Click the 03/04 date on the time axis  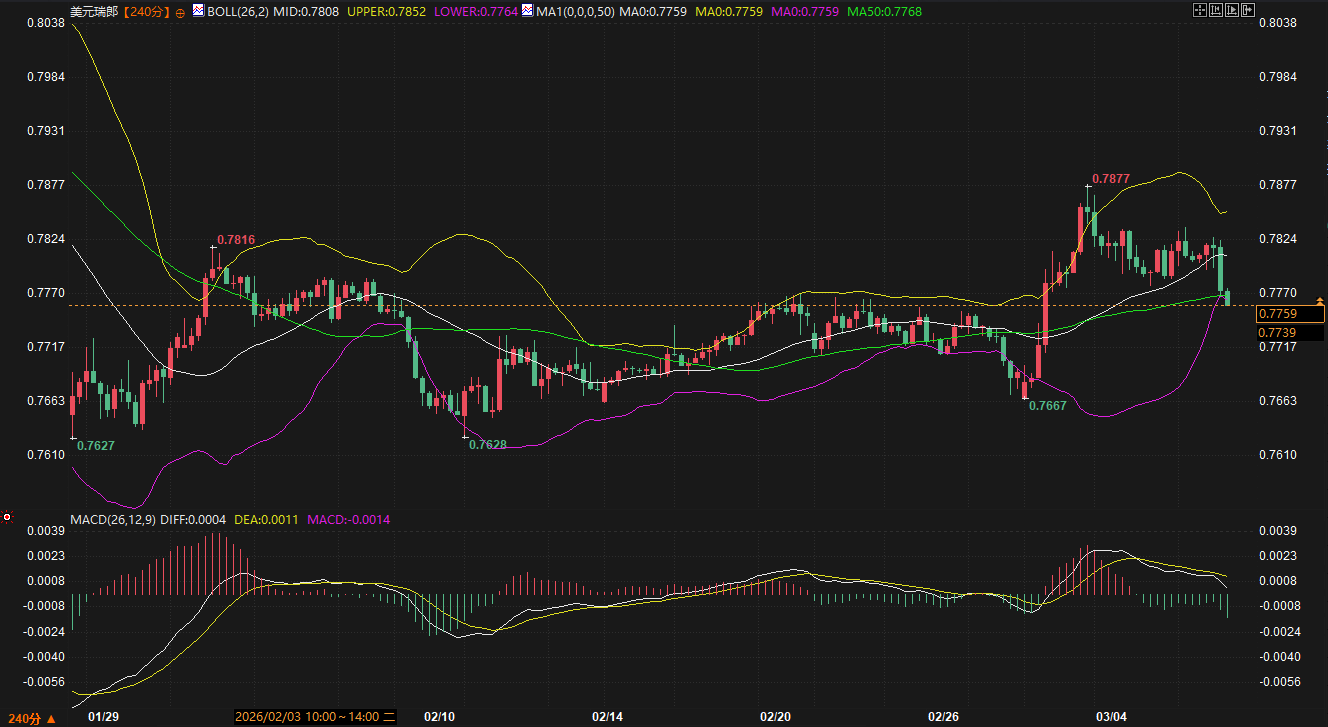click(1111, 717)
